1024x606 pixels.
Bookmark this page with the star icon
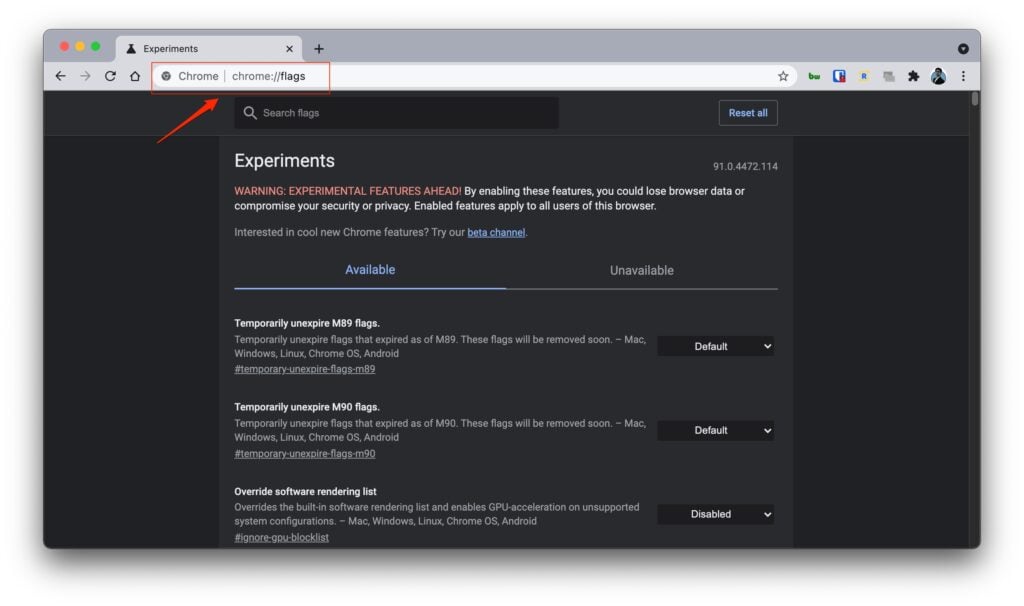tap(783, 76)
